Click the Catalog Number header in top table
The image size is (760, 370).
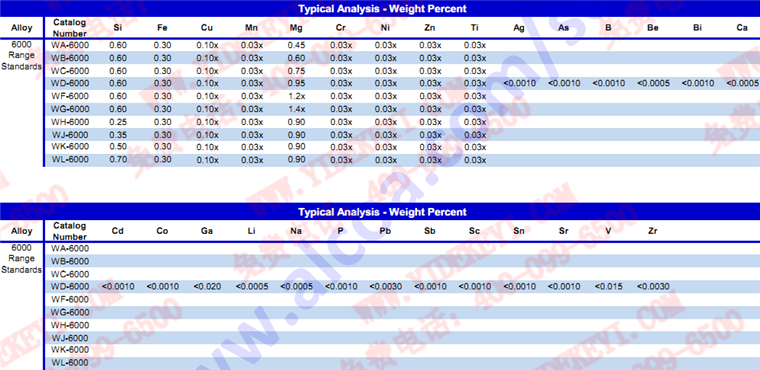[70, 28]
